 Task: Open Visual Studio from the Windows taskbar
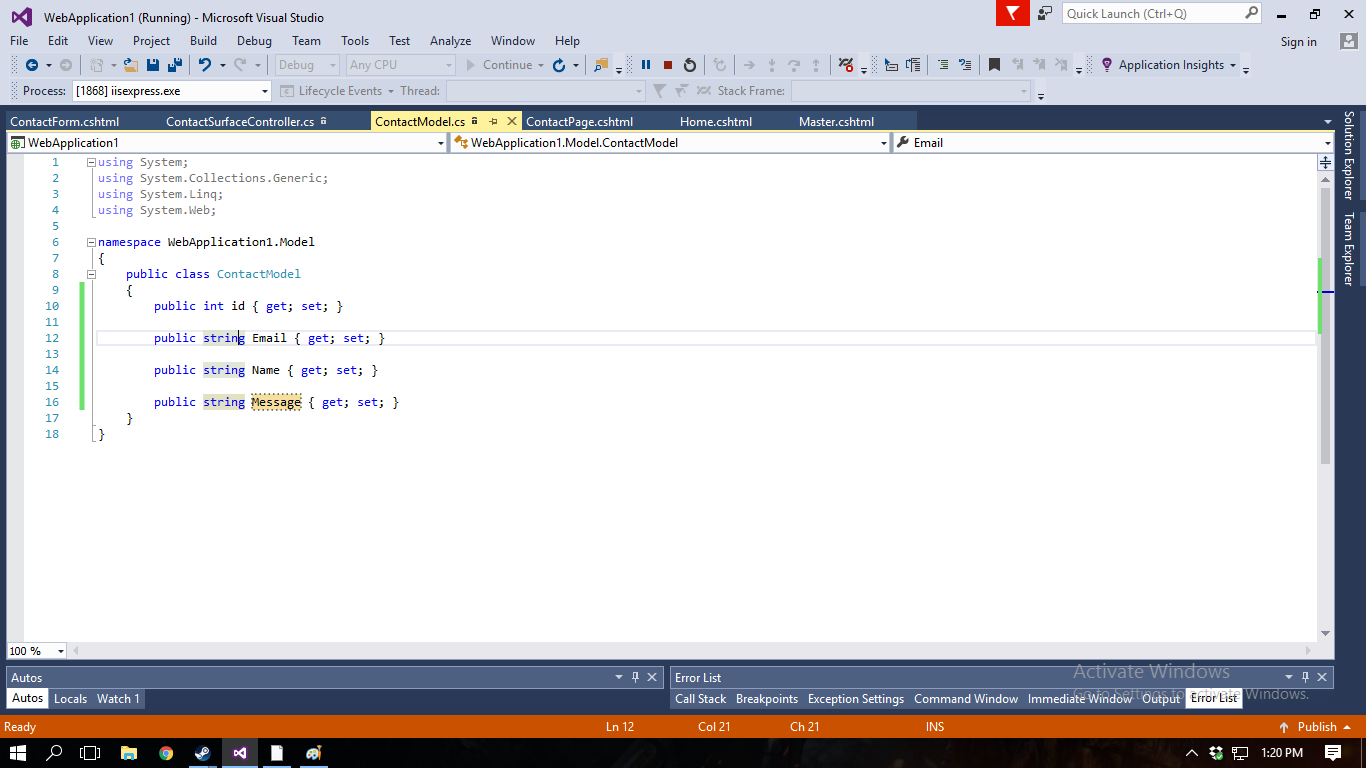point(240,753)
